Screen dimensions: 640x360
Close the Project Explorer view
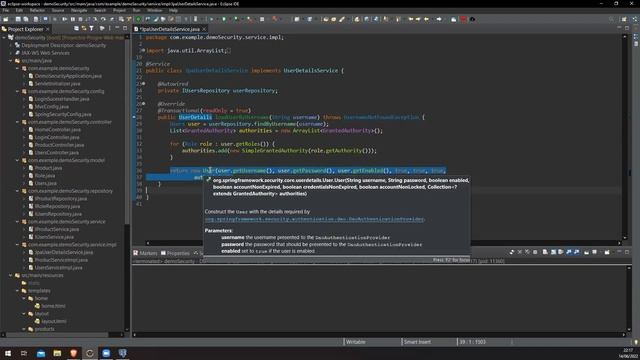coord(48,29)
